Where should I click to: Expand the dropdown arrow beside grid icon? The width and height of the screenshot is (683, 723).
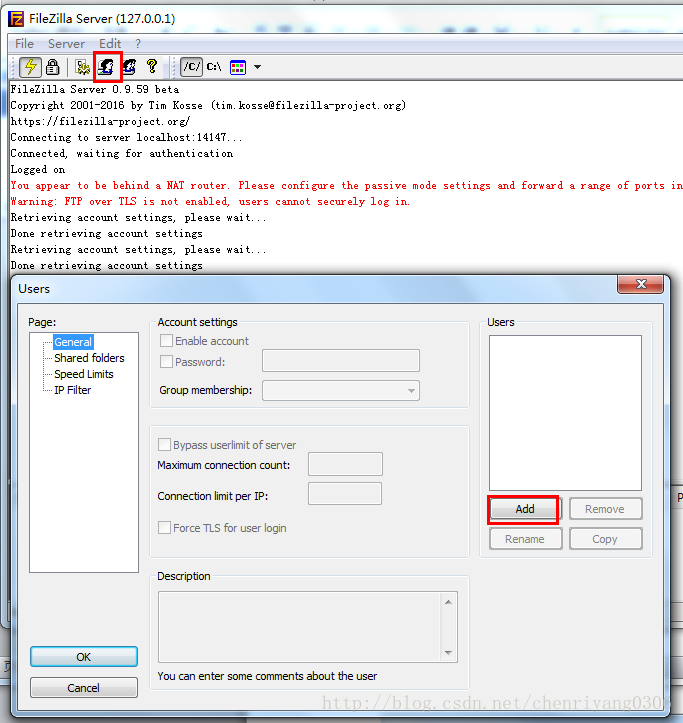257,67
